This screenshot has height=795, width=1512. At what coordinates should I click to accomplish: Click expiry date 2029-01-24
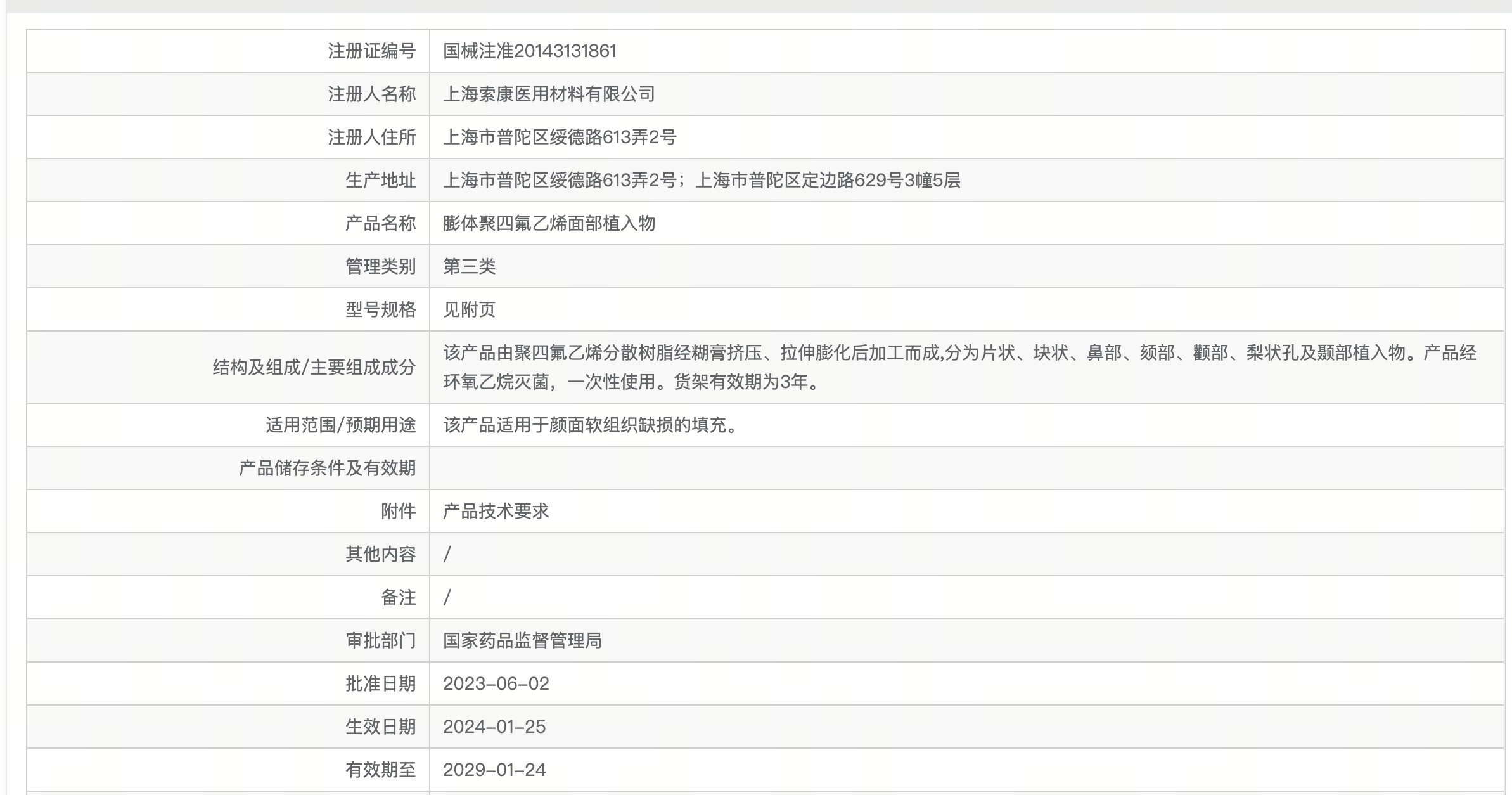[494, 770]
